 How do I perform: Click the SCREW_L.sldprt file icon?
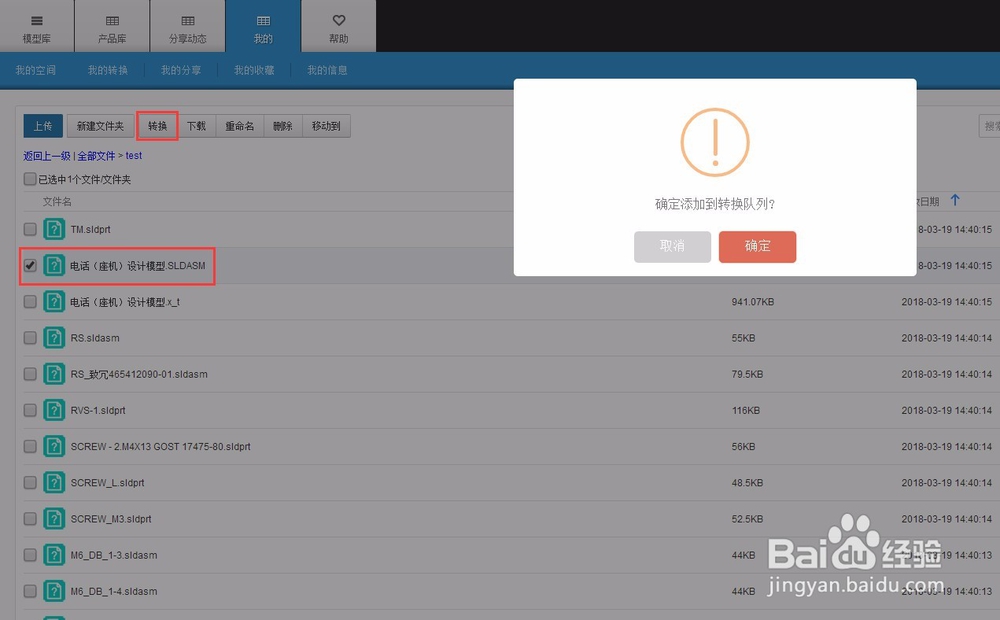pos(54,483)
